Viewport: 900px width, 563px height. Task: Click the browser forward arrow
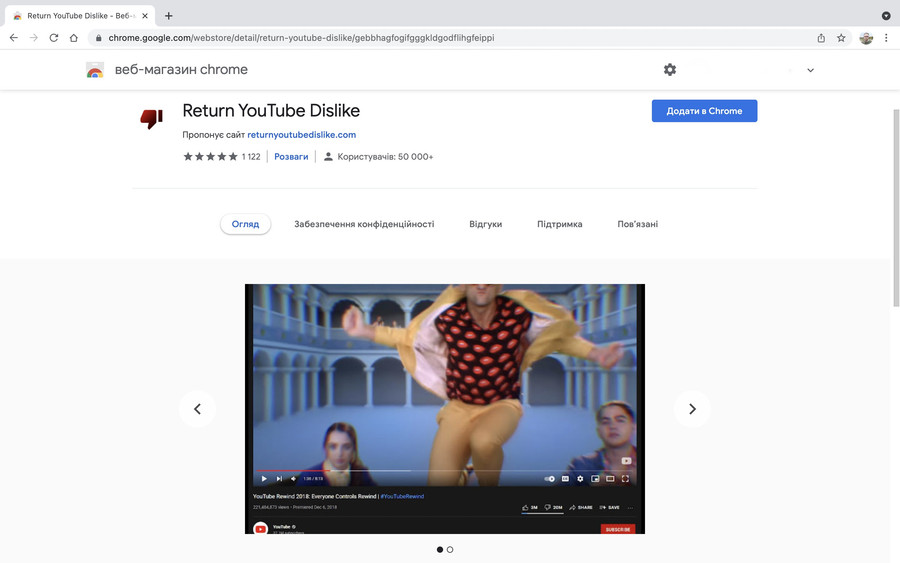34,38
